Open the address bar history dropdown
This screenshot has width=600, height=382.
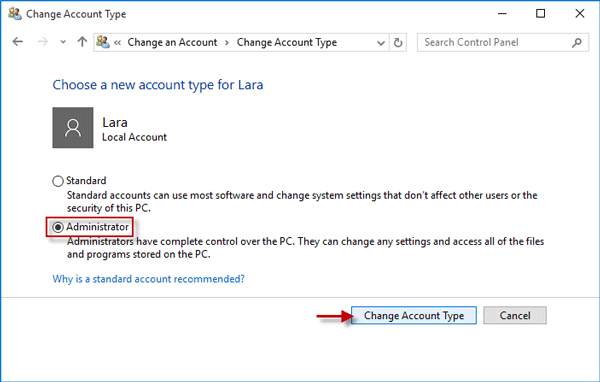coord(381,42)
